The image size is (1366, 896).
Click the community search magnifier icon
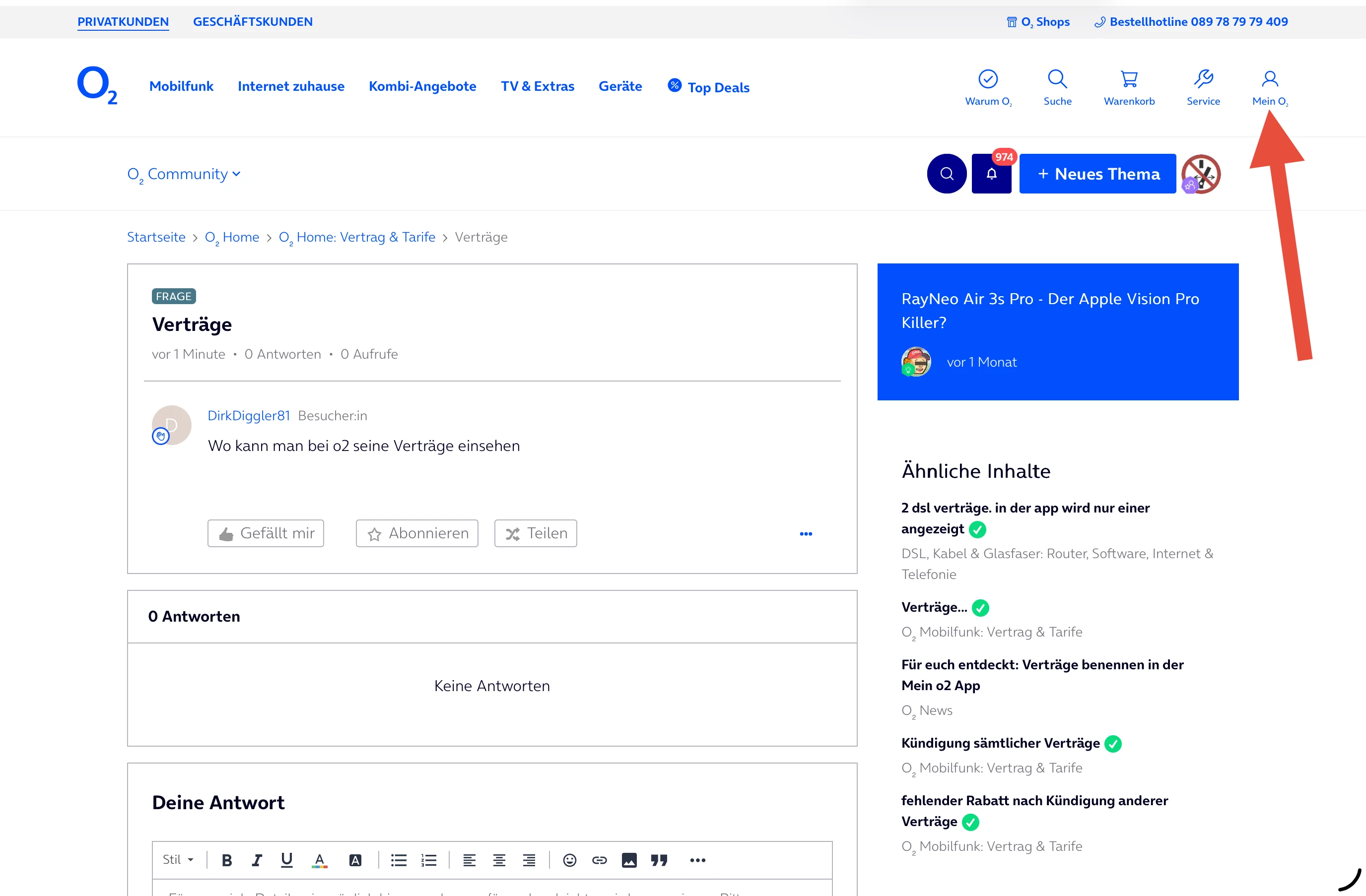tap(947, 174)
